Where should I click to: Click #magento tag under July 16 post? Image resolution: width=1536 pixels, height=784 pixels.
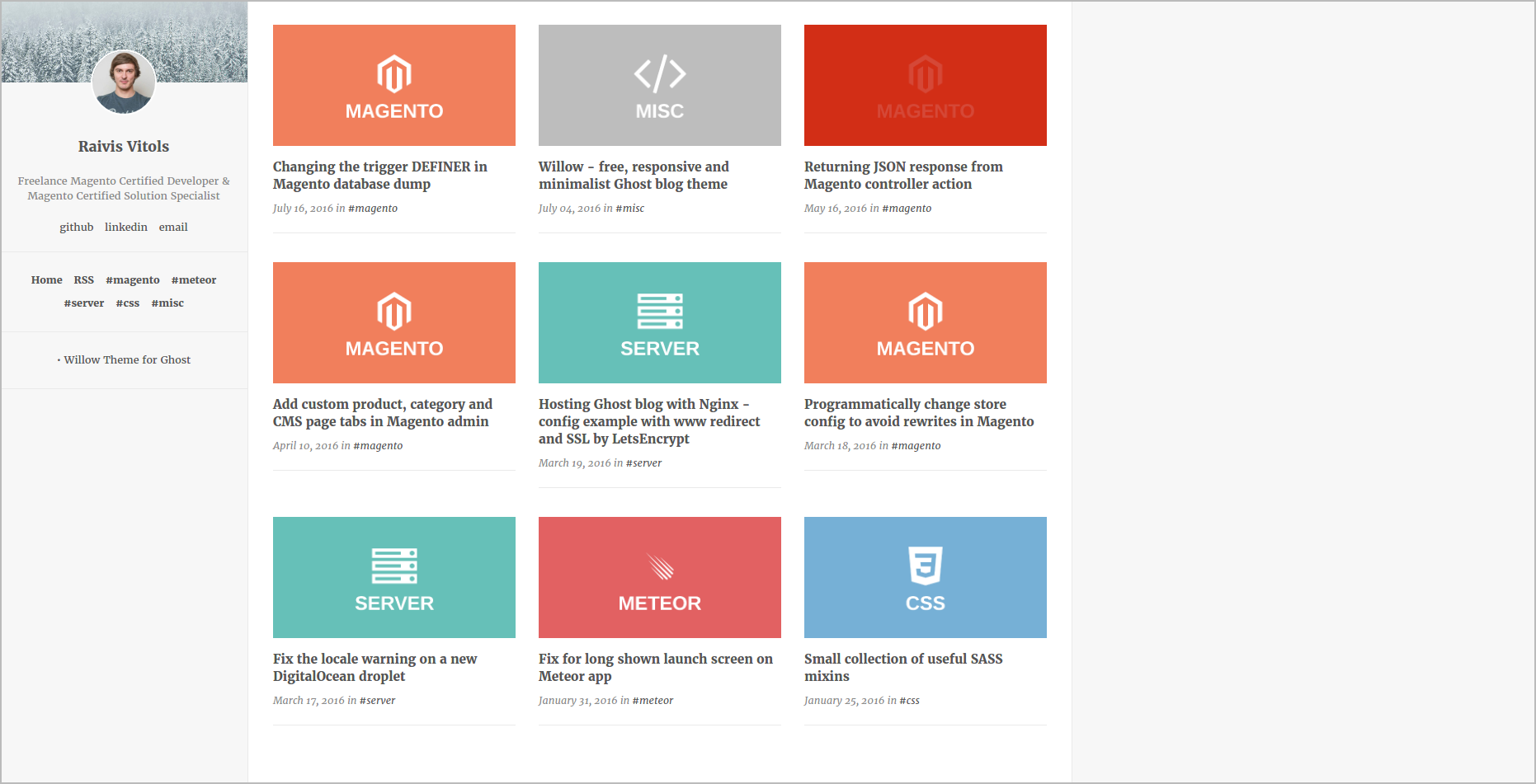pos(373,209)
